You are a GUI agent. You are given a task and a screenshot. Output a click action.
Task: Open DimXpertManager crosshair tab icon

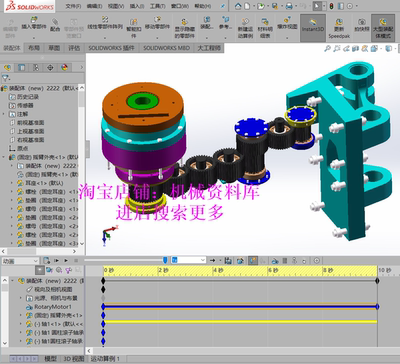pos(50,67)
